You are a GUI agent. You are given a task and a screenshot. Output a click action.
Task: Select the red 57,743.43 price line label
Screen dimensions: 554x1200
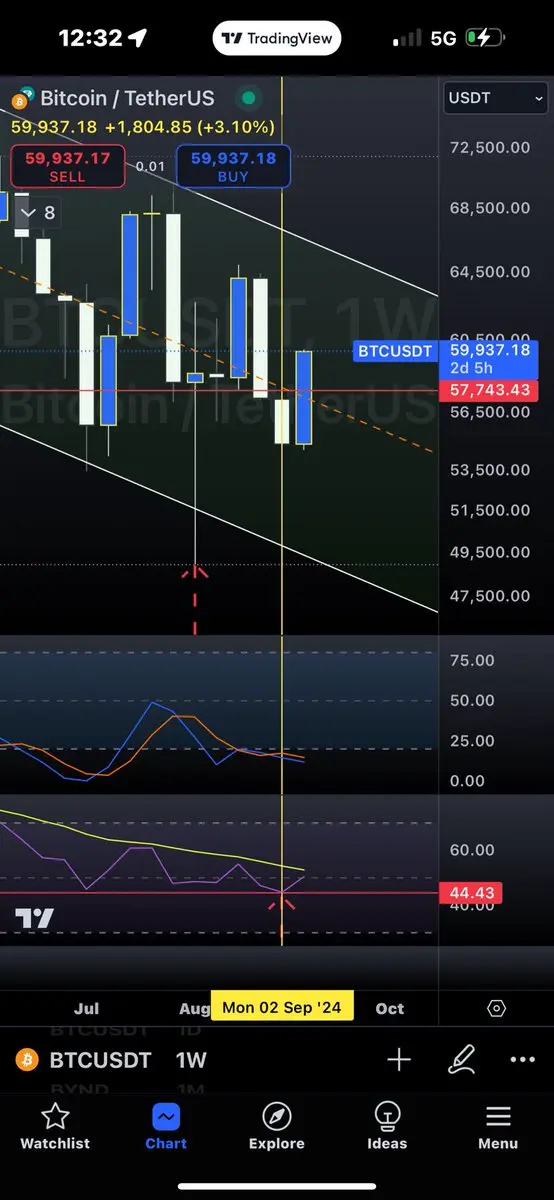[x=488, y=390]
